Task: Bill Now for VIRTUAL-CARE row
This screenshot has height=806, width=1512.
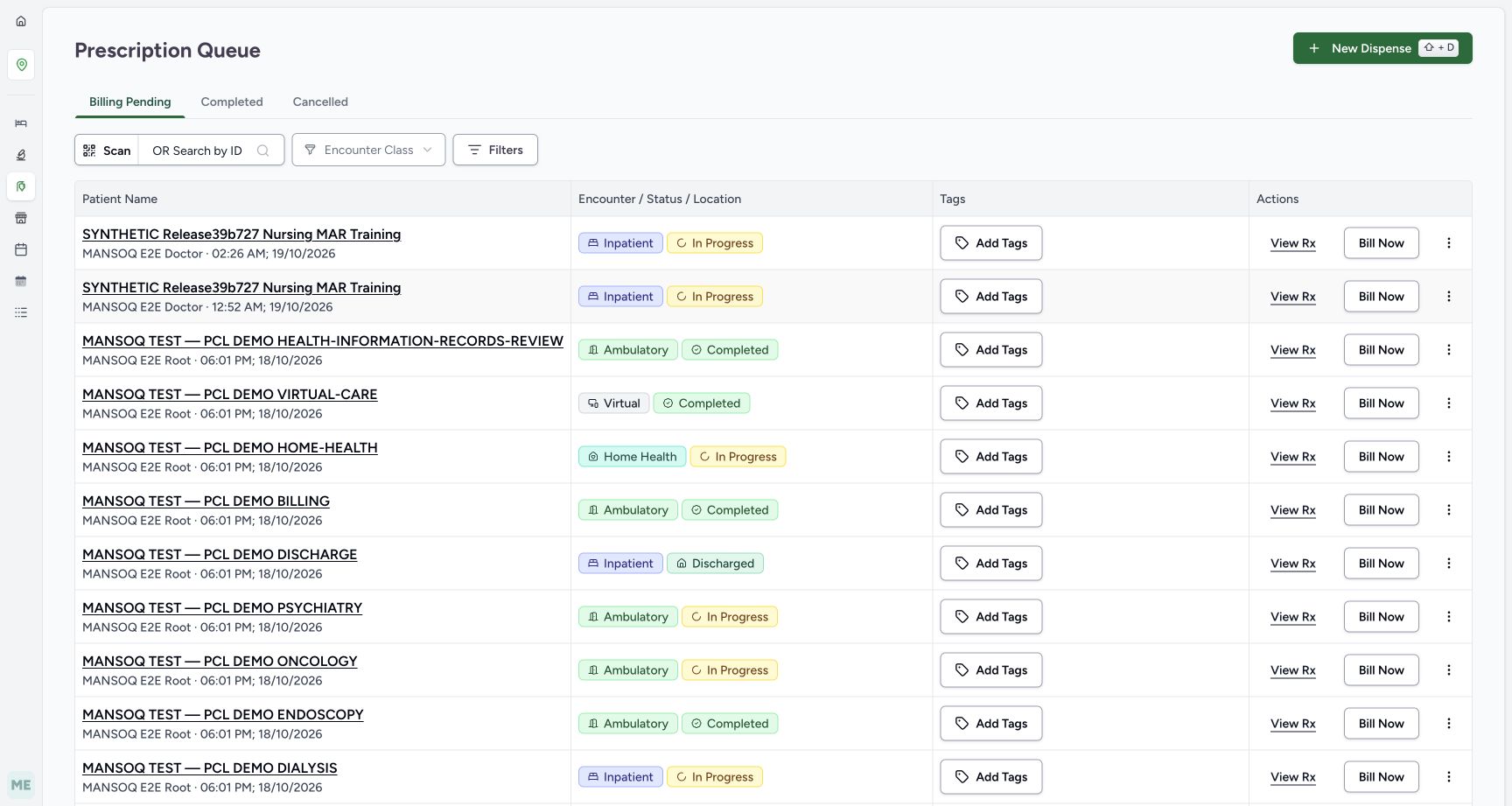Action: (x=1382, y=403)
